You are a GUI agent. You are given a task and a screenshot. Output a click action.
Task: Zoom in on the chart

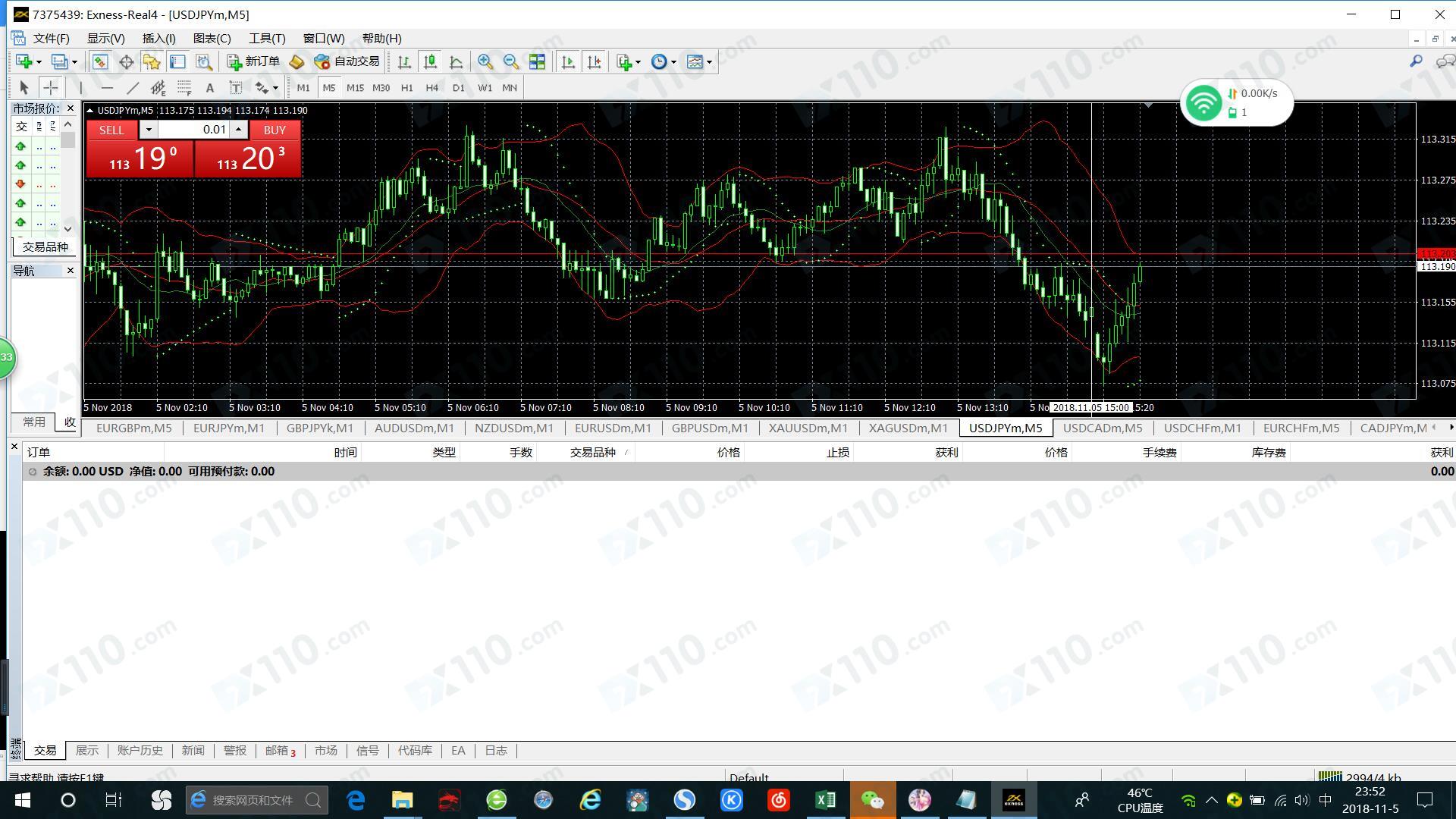tap(485, 61)
